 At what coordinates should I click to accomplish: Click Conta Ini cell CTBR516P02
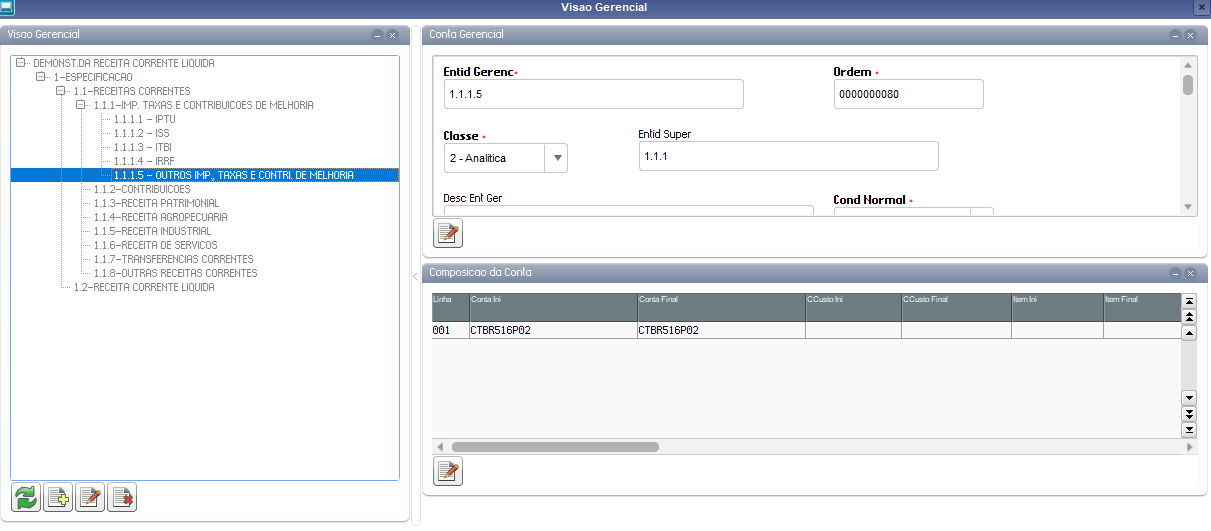click(x=552, y=330)
